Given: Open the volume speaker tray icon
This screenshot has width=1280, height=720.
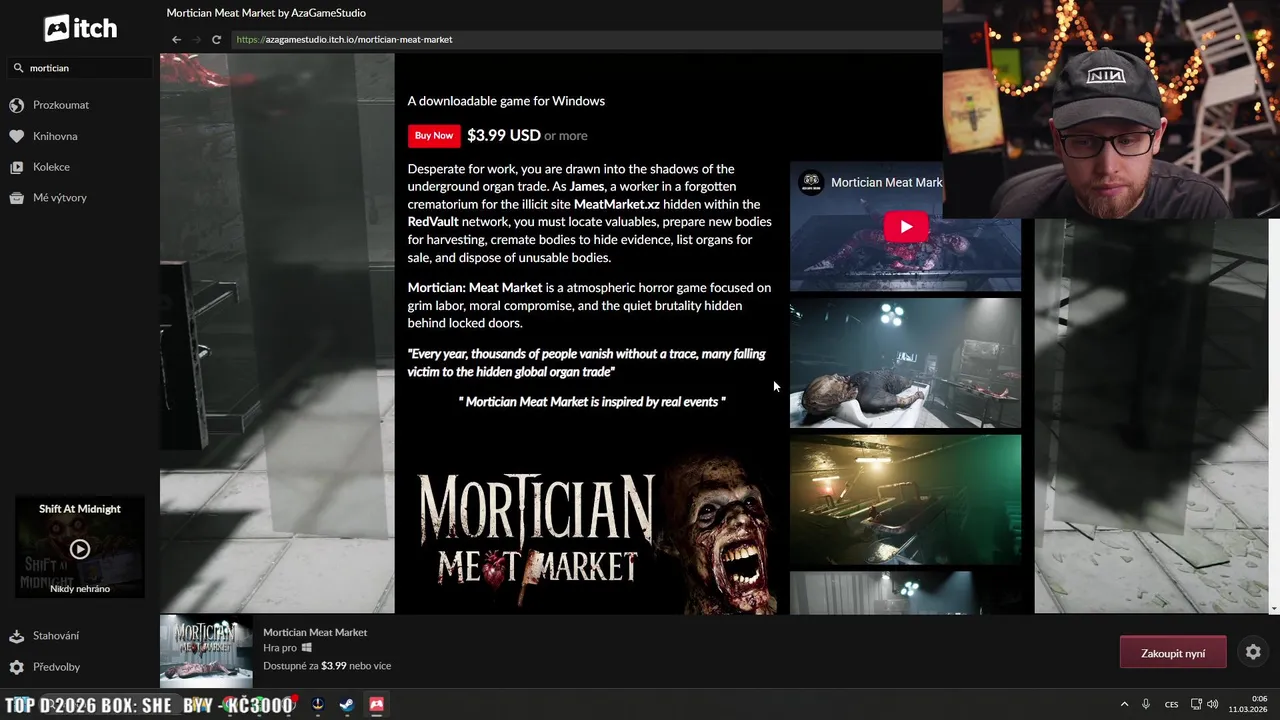Looking at the screenshot, I should pyautogui.click(x=1213, y=704).
